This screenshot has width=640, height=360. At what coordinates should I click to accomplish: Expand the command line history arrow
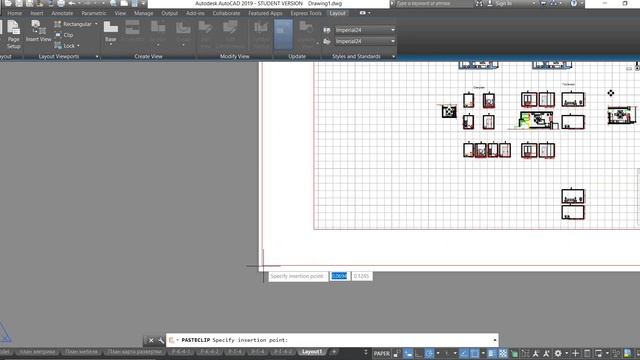pos(495,340)
